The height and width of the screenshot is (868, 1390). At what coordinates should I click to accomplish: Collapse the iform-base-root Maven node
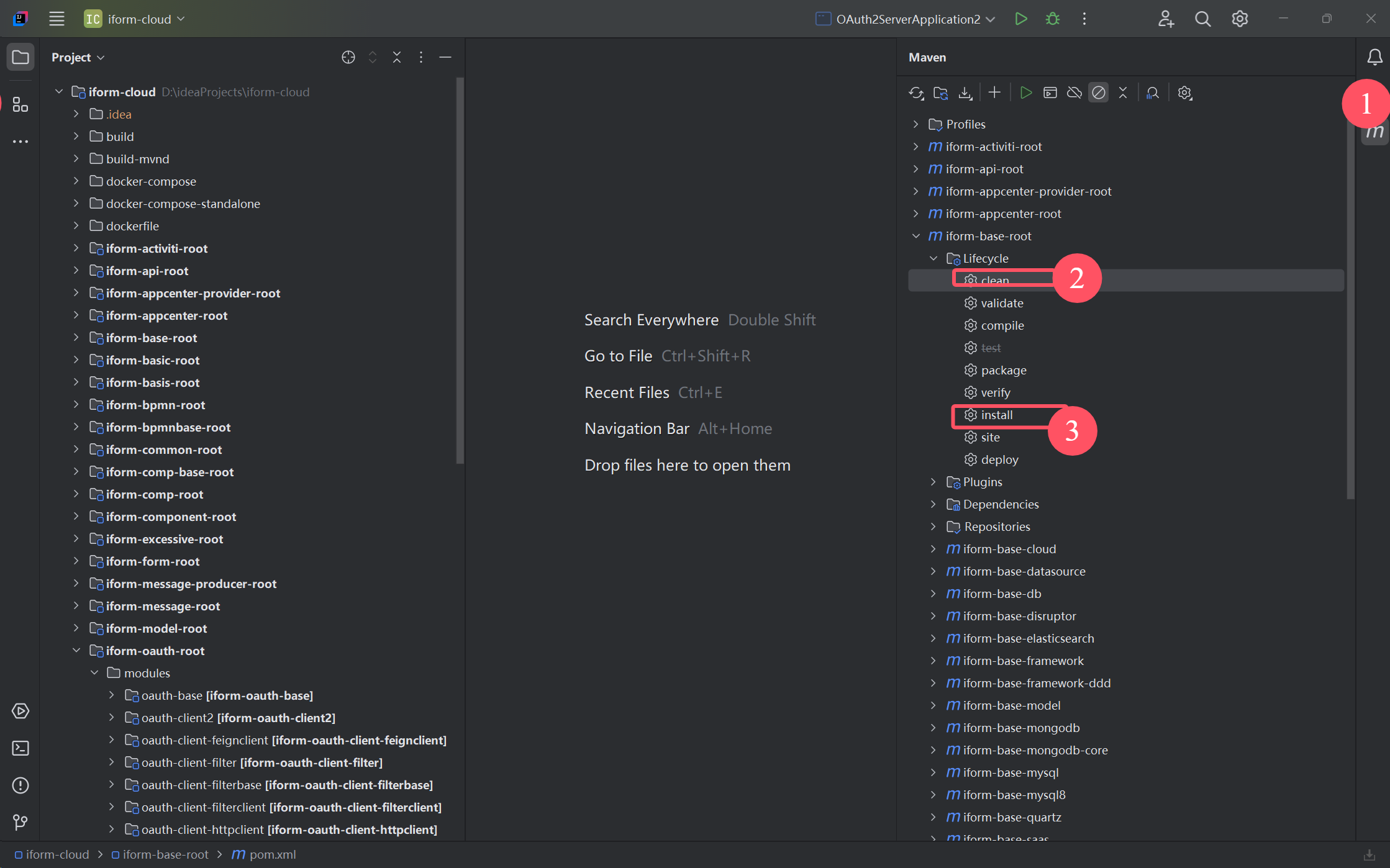point(916,236)
